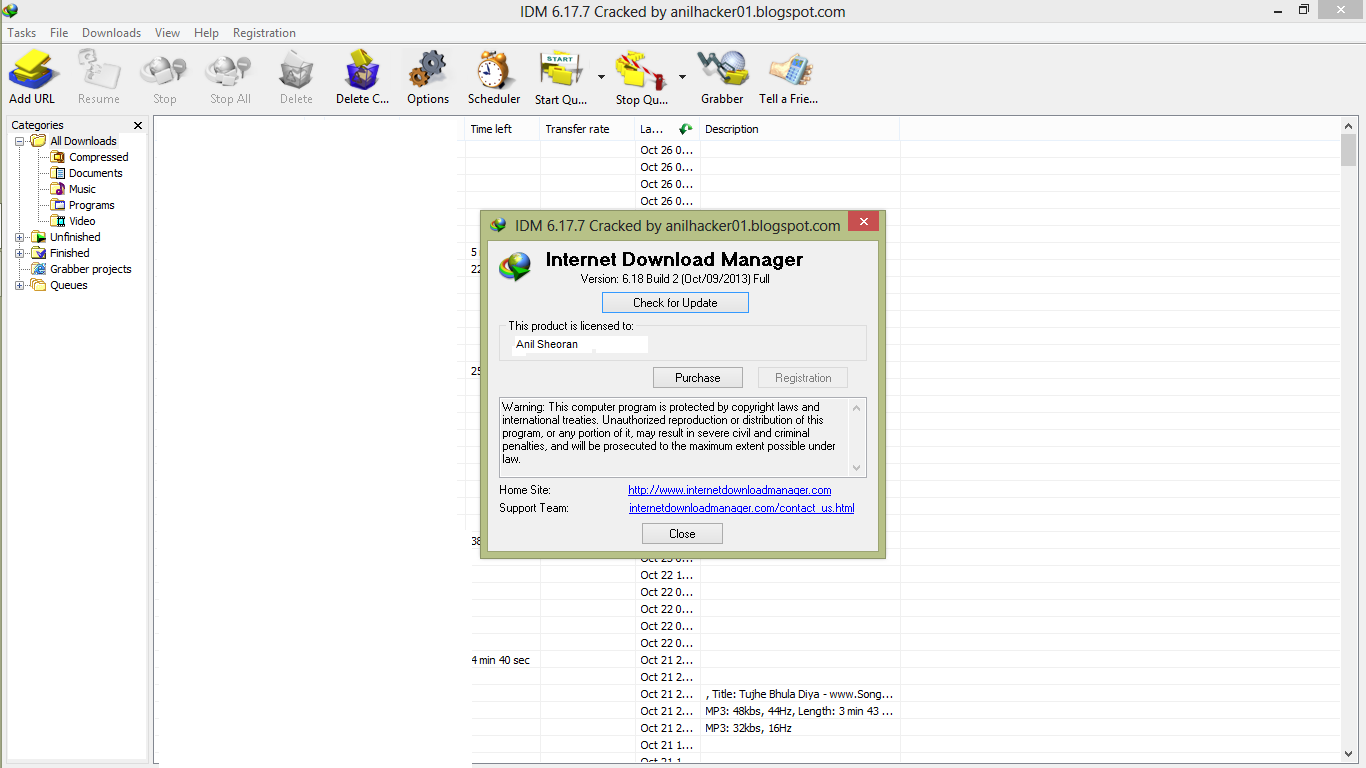Click the version text 6.18 Build 2
Viewport: 1366px width, 768px height.
tap(675, 279)
